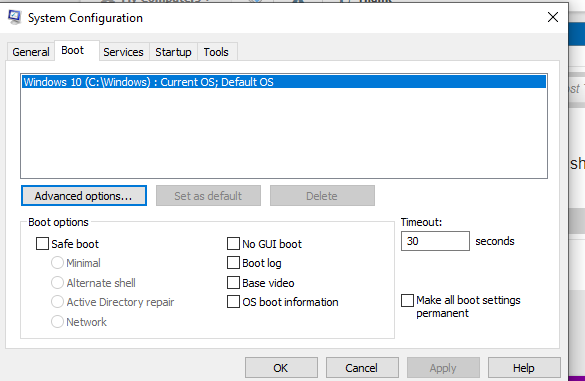Click the Set as default button
This screenshot has height=381, width=585.
click(x=208, y=196)
